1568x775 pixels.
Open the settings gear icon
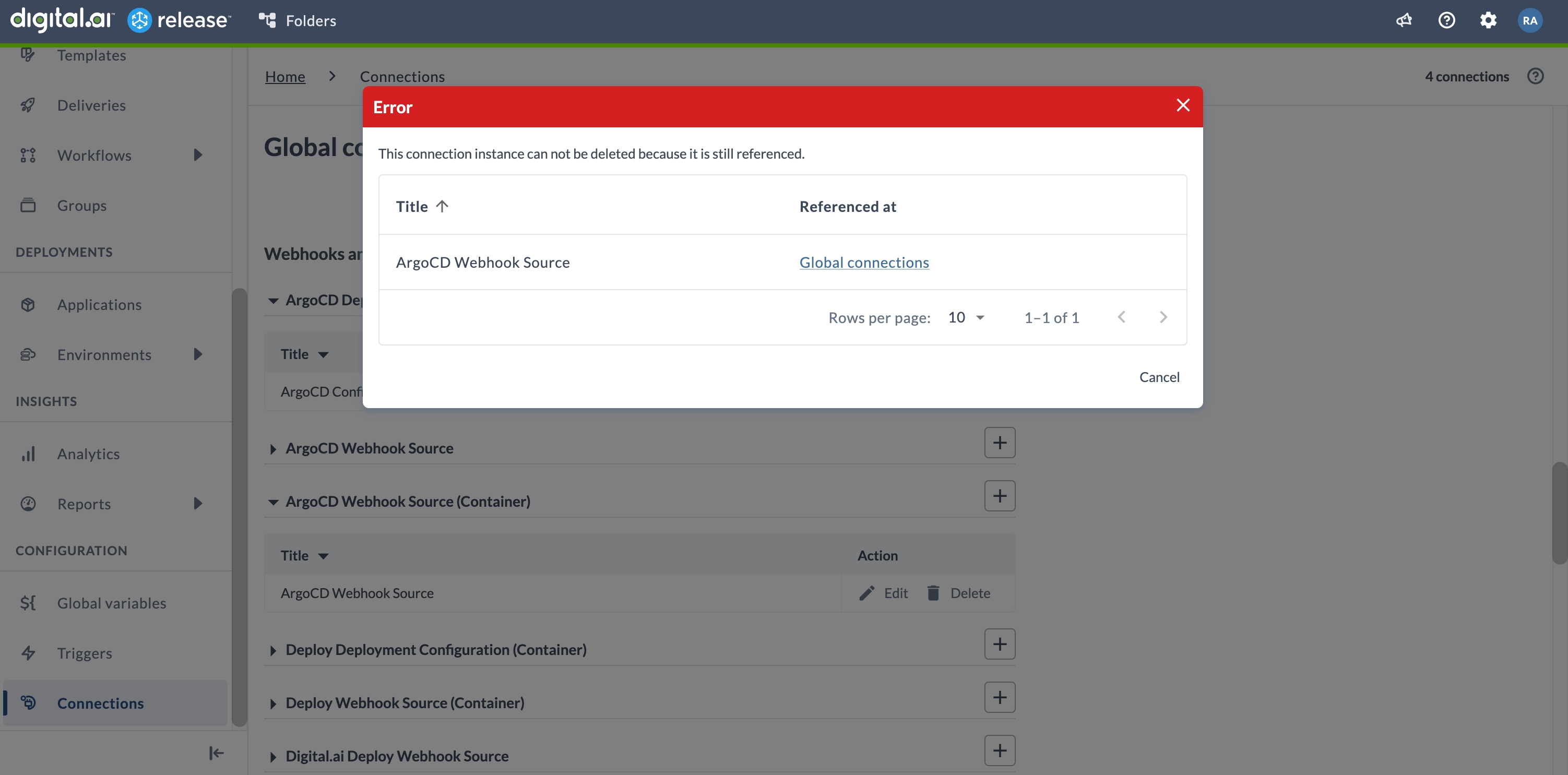pyautogui.click(x=1488, y=21)
